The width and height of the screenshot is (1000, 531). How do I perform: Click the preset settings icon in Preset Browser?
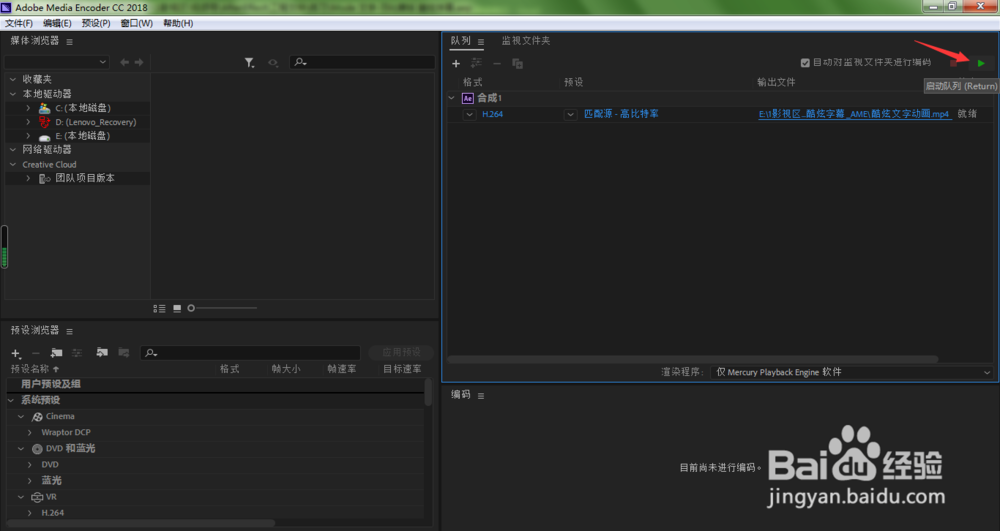77,353
